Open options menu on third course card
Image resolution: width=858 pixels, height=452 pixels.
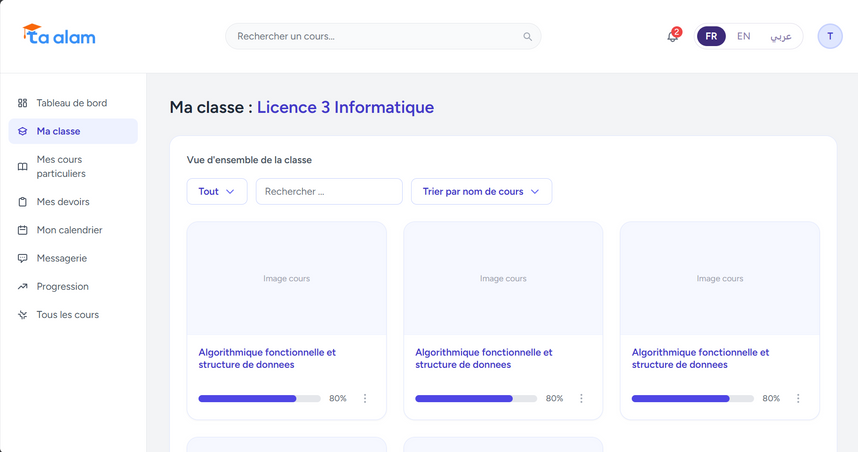pos(798,398)
